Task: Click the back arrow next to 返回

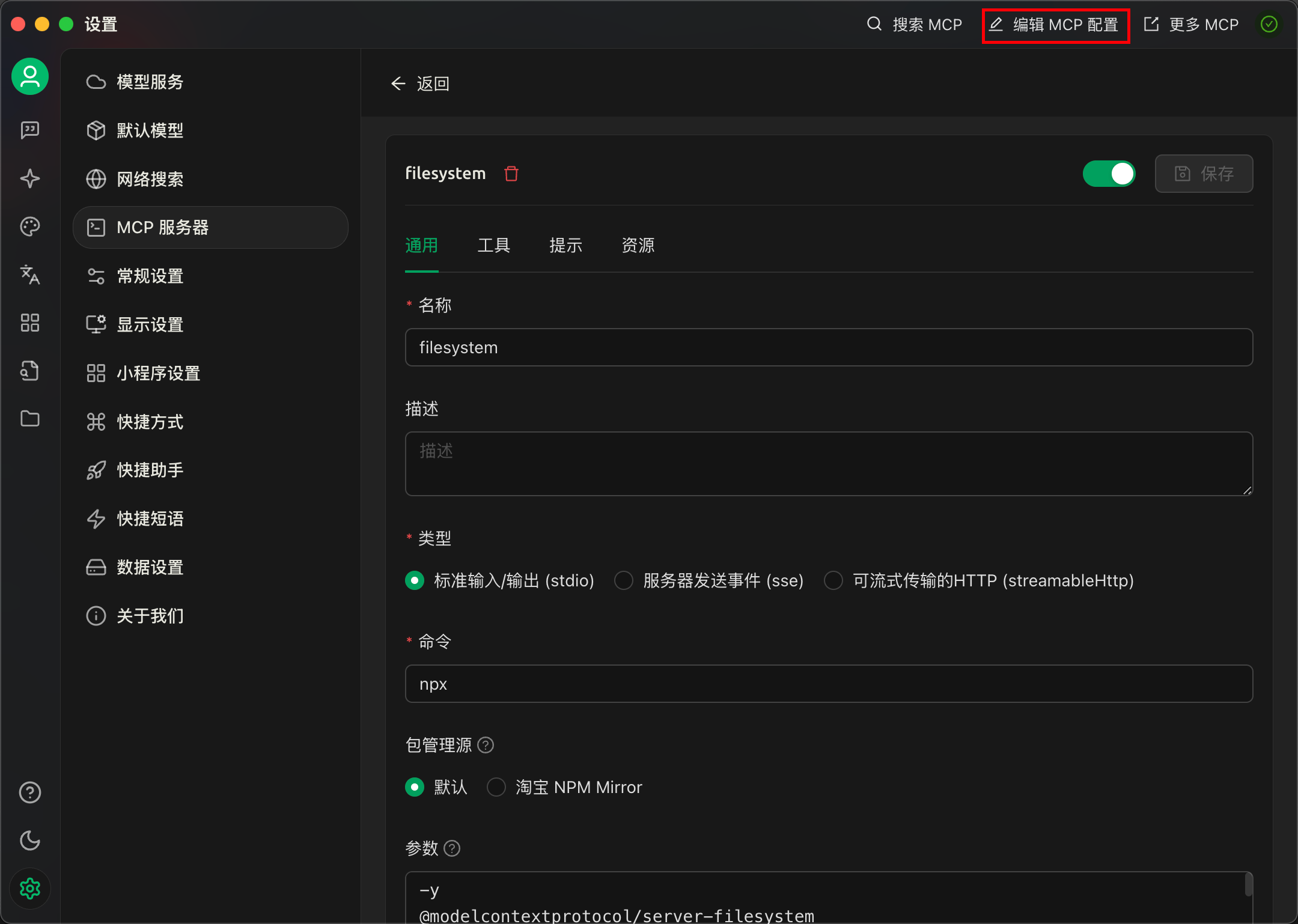Action: (x=398, y=84)
